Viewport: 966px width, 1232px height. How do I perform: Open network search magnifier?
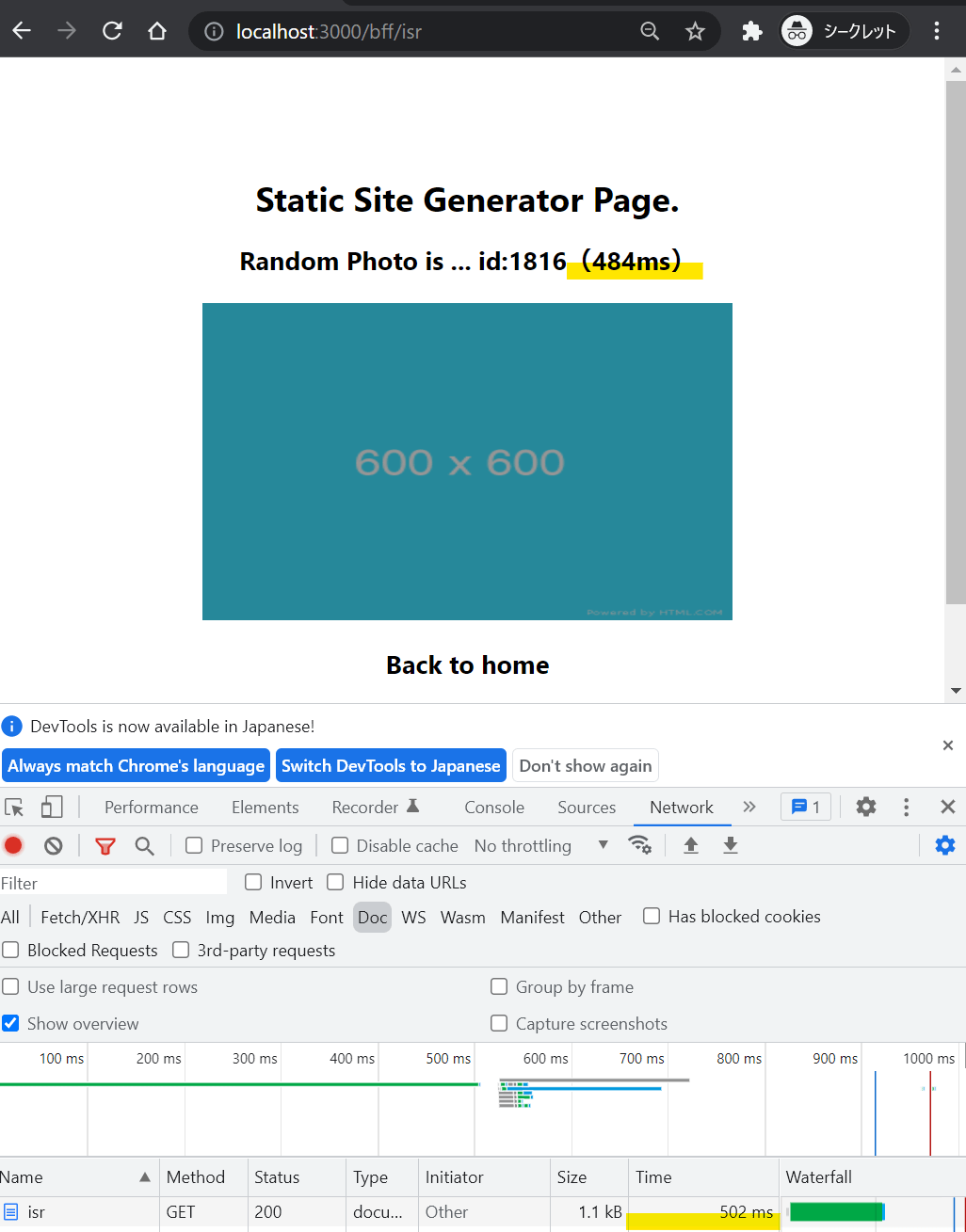144,845
